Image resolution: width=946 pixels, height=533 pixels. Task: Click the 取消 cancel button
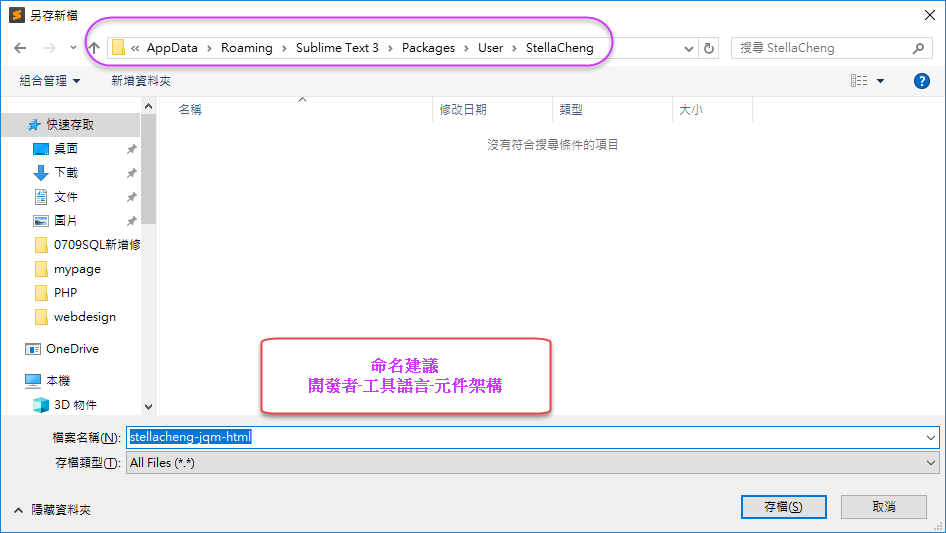pyautogui.click(x=883, y=507)
